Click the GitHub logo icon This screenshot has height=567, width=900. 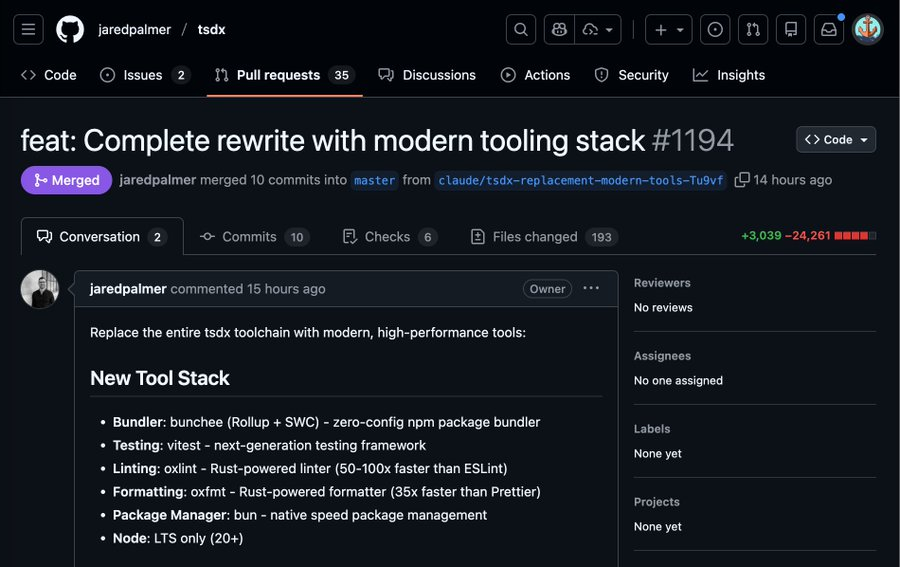pos(70,30)
